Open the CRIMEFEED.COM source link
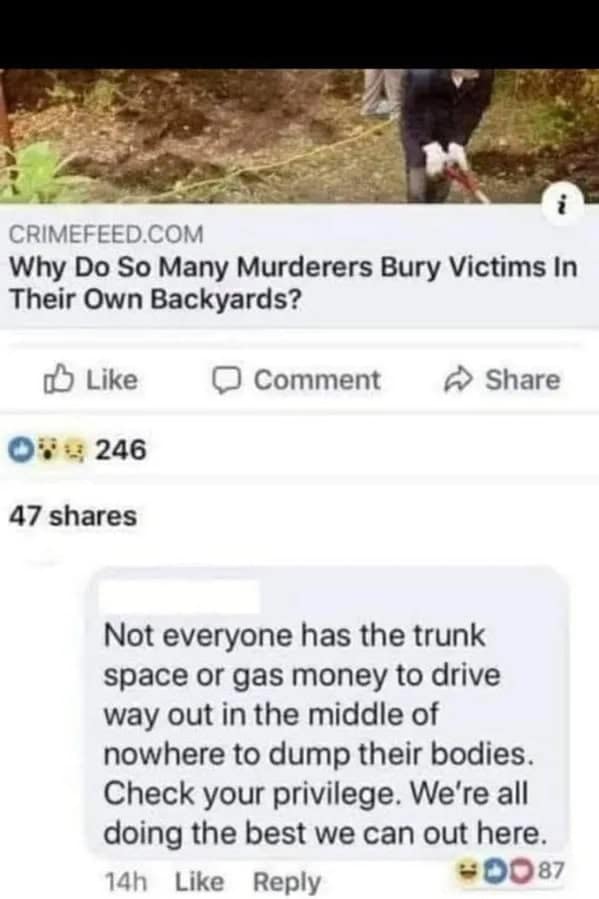This screenshot has height=899, width=599. (x=106, y=234)
